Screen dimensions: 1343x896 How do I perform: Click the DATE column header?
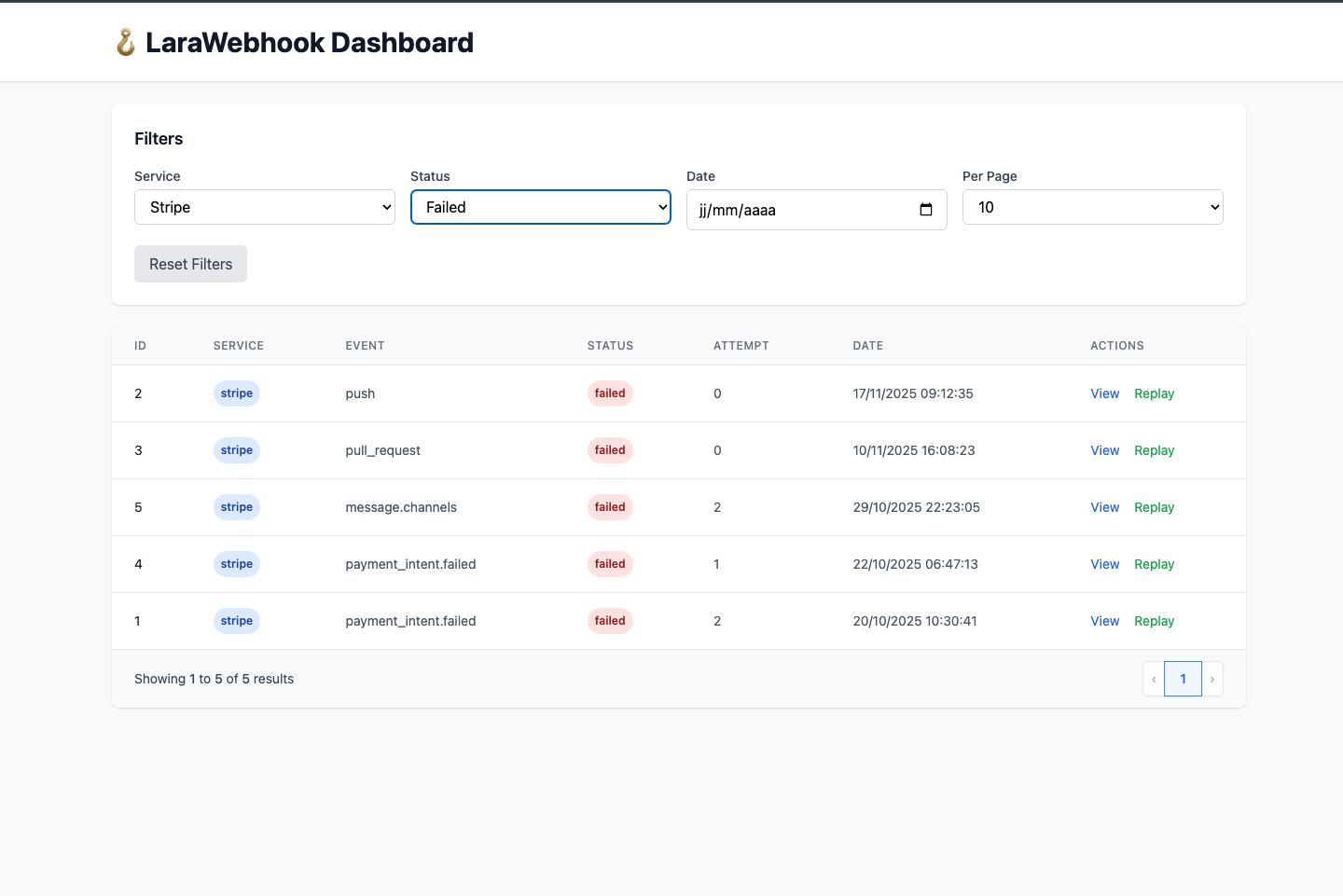867,345
